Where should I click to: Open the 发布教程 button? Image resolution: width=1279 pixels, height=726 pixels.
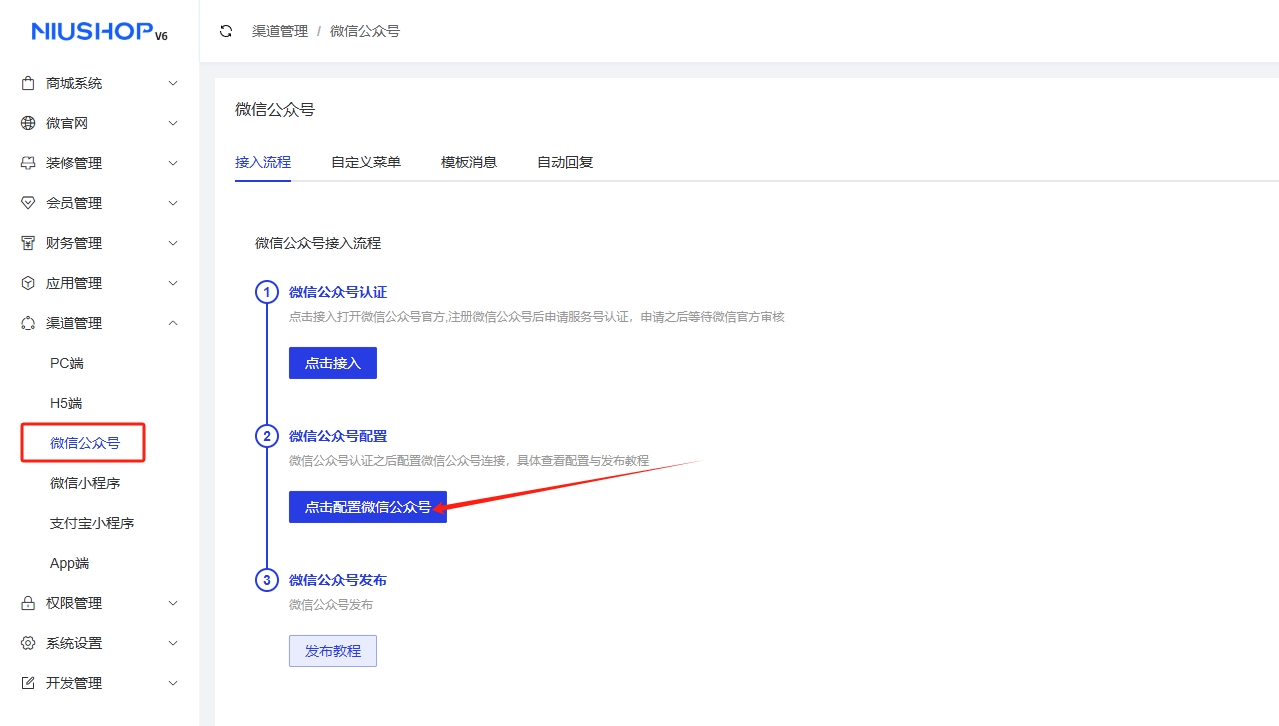332,651
